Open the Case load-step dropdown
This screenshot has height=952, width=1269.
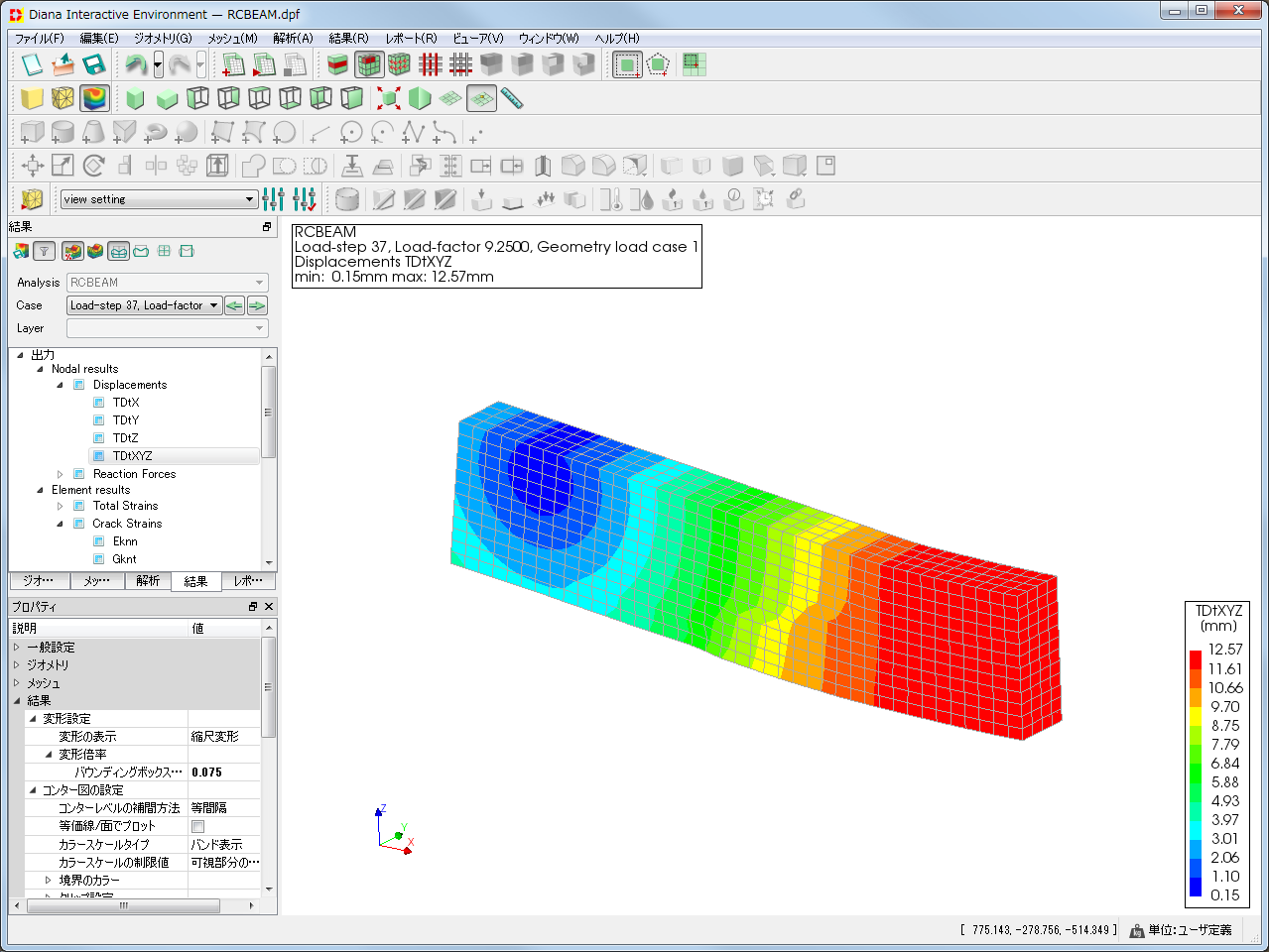tap(144, 305)
